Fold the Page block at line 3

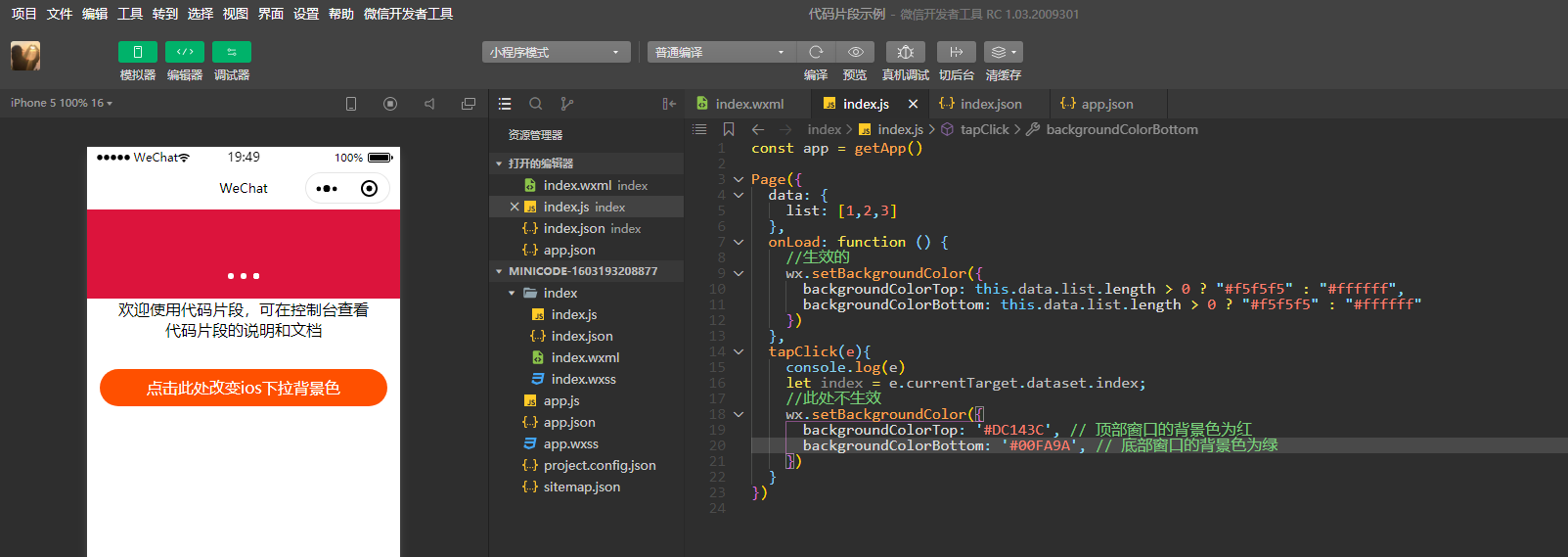[x=739, y=179]
